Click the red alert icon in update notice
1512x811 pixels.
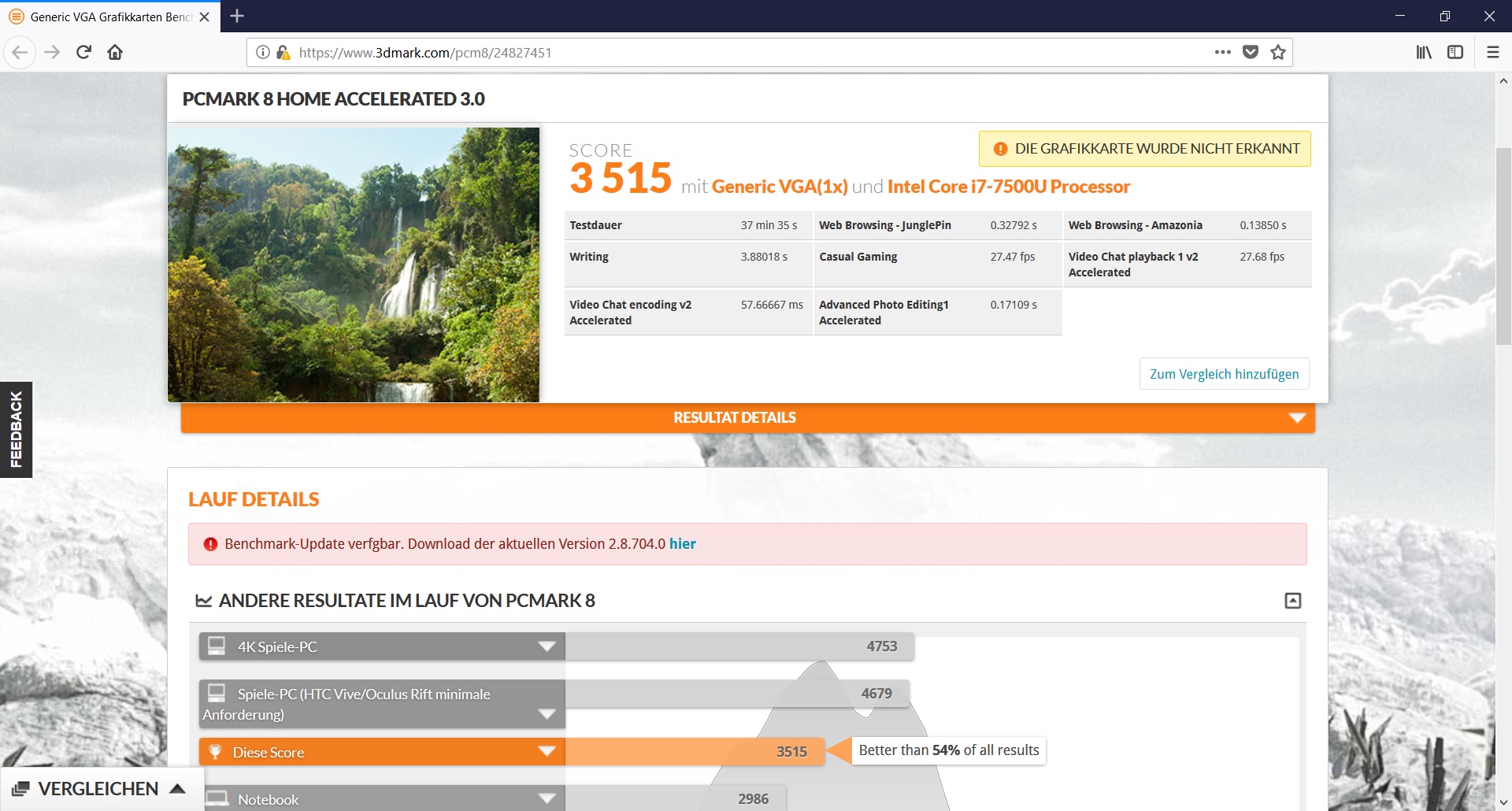[210, 544]
